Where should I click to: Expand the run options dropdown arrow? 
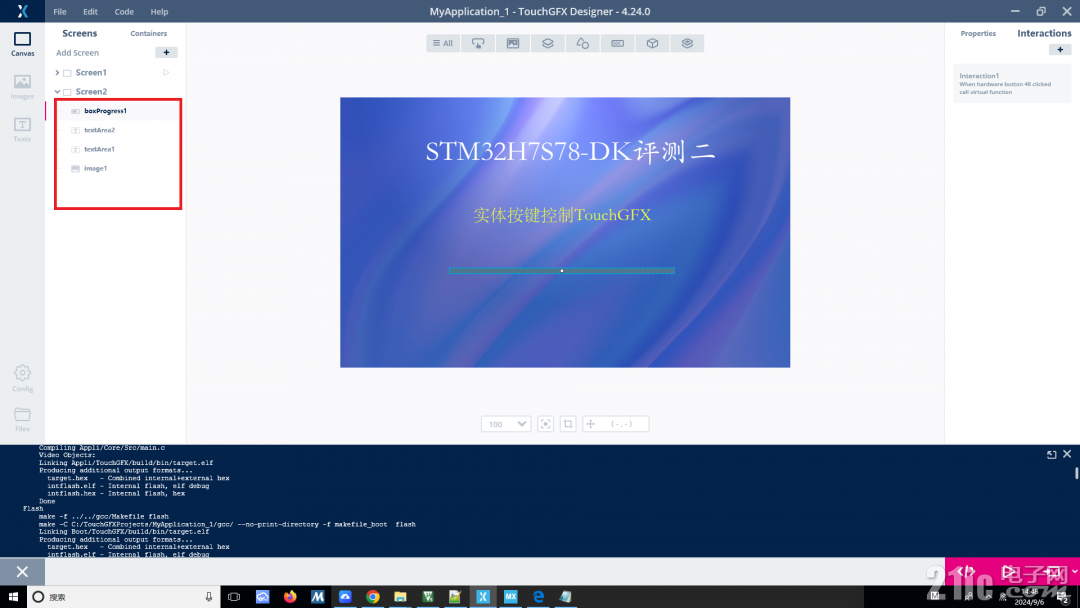(1074, 572)
